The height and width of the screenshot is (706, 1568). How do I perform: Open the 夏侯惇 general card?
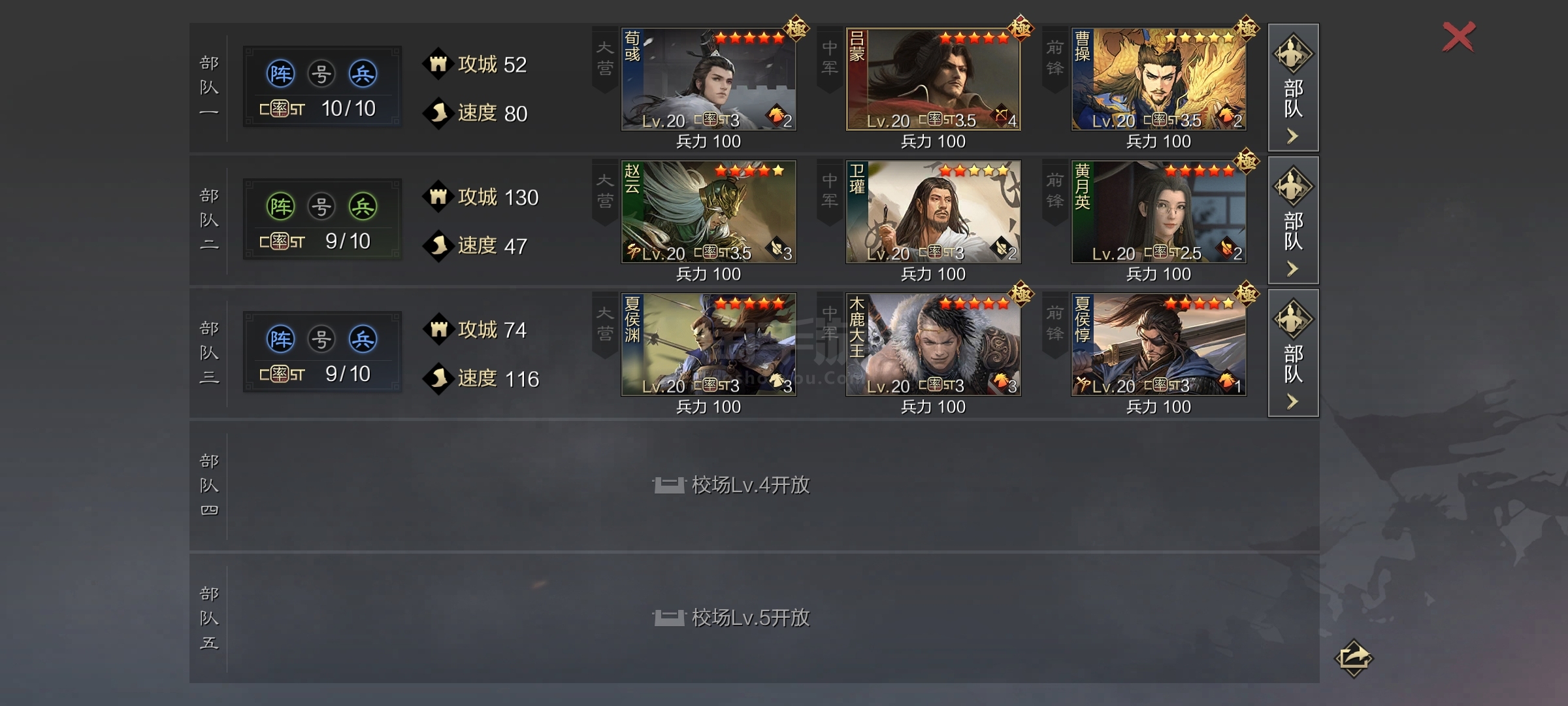(1159, 345)
